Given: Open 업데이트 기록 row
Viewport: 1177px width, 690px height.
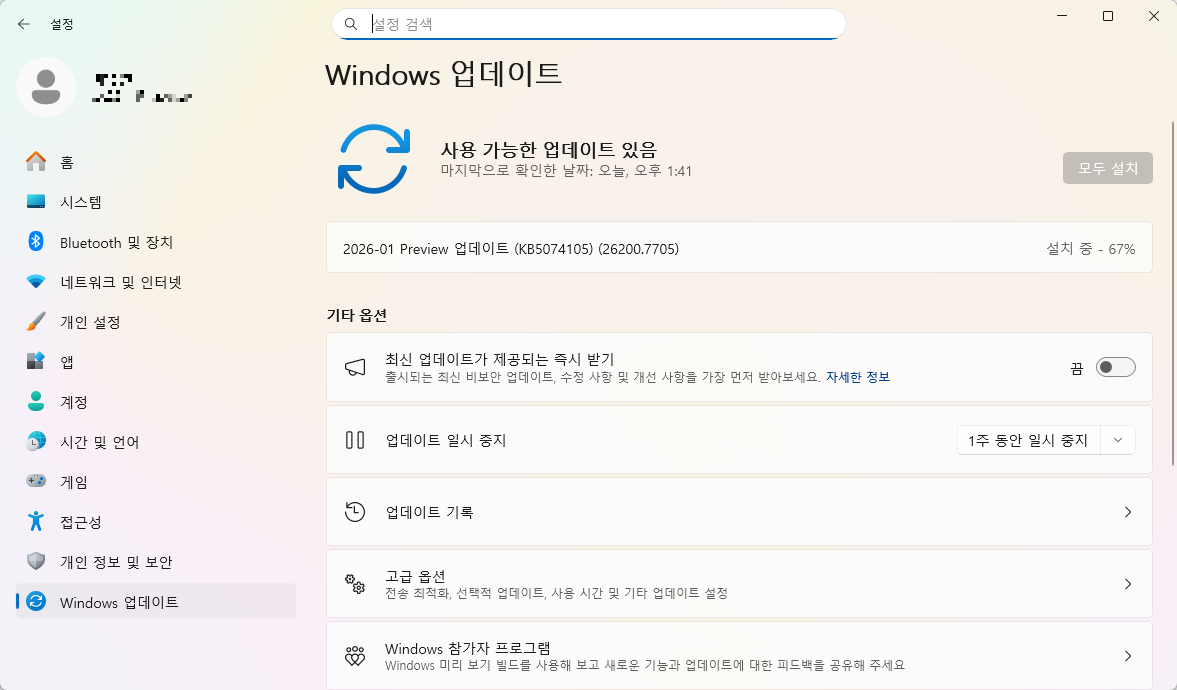Looking at the screenshot, I should 739,512.
